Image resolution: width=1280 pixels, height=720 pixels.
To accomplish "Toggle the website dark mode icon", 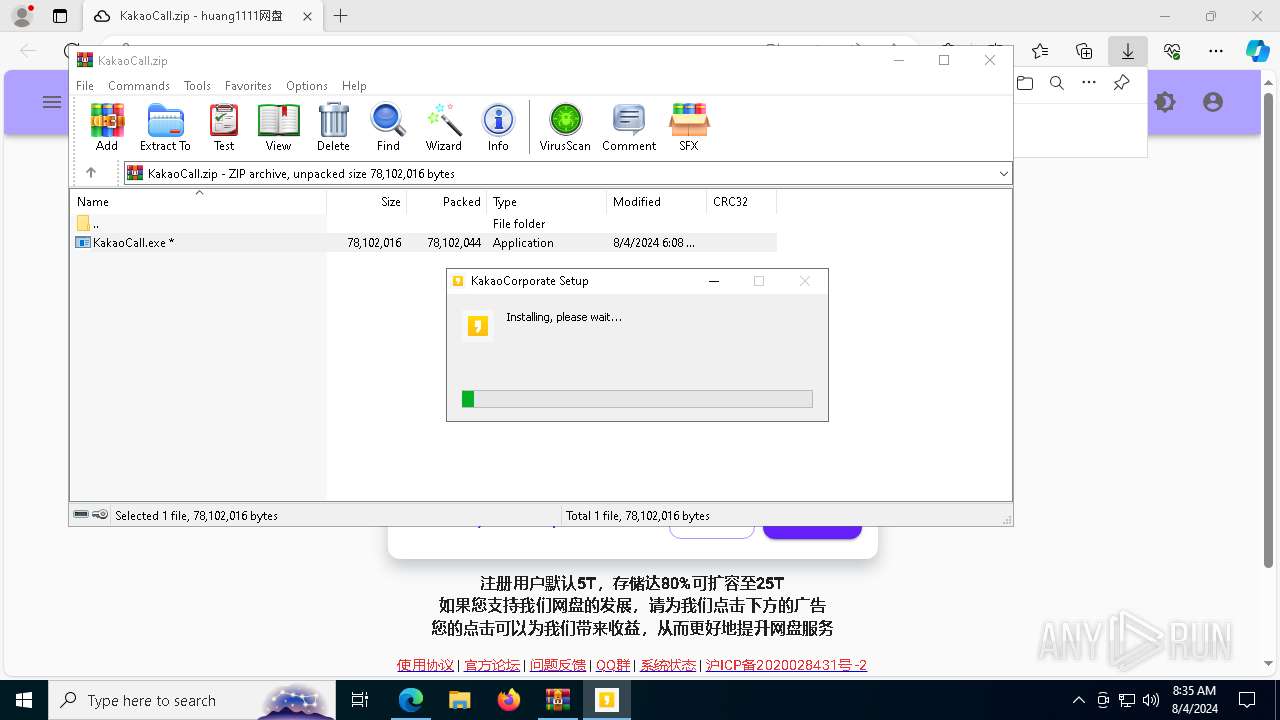I will pyautogui.click(x=1165, y=102).
